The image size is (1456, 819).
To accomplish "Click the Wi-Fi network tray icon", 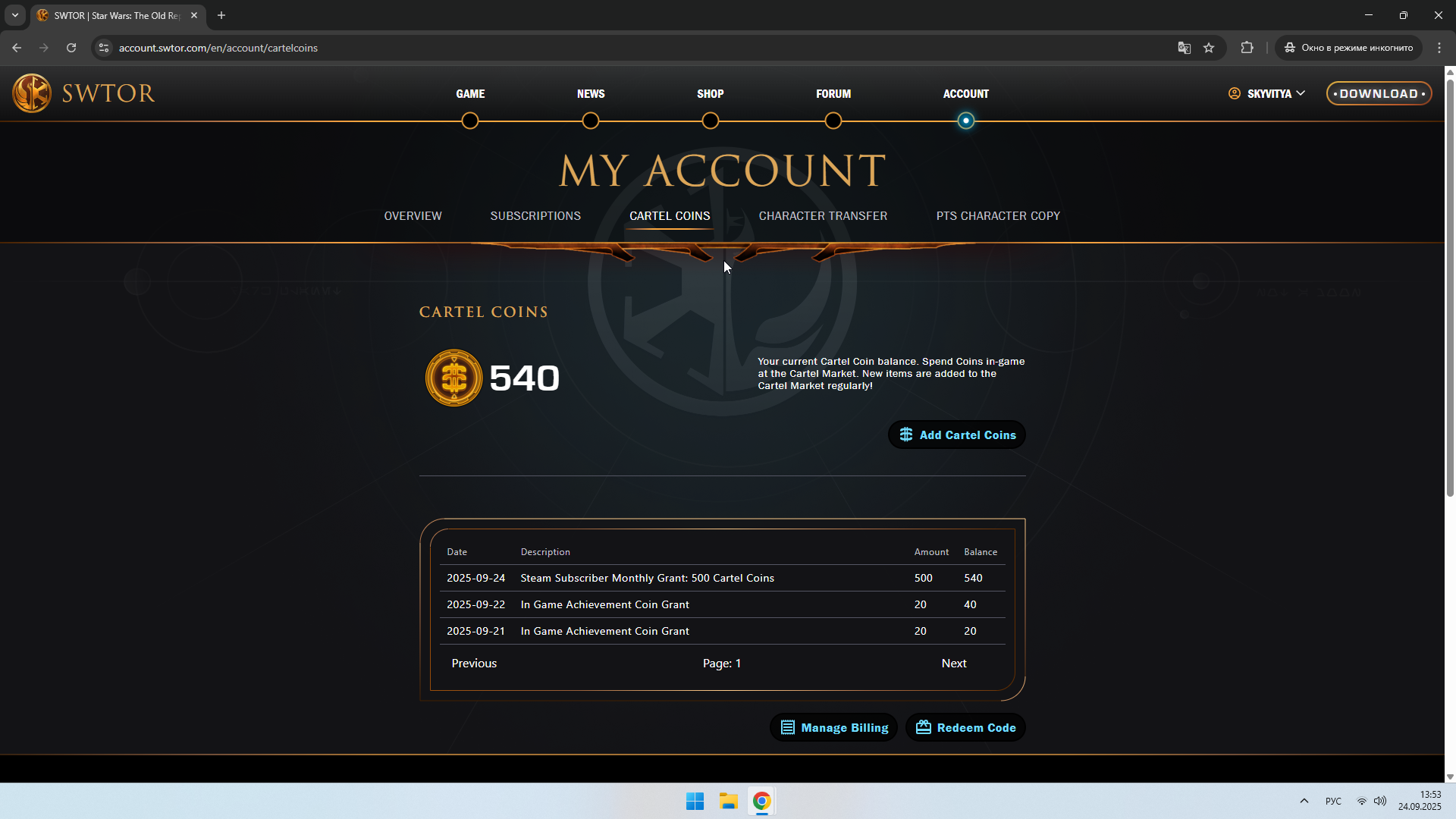I will (x=1361, y=801).
